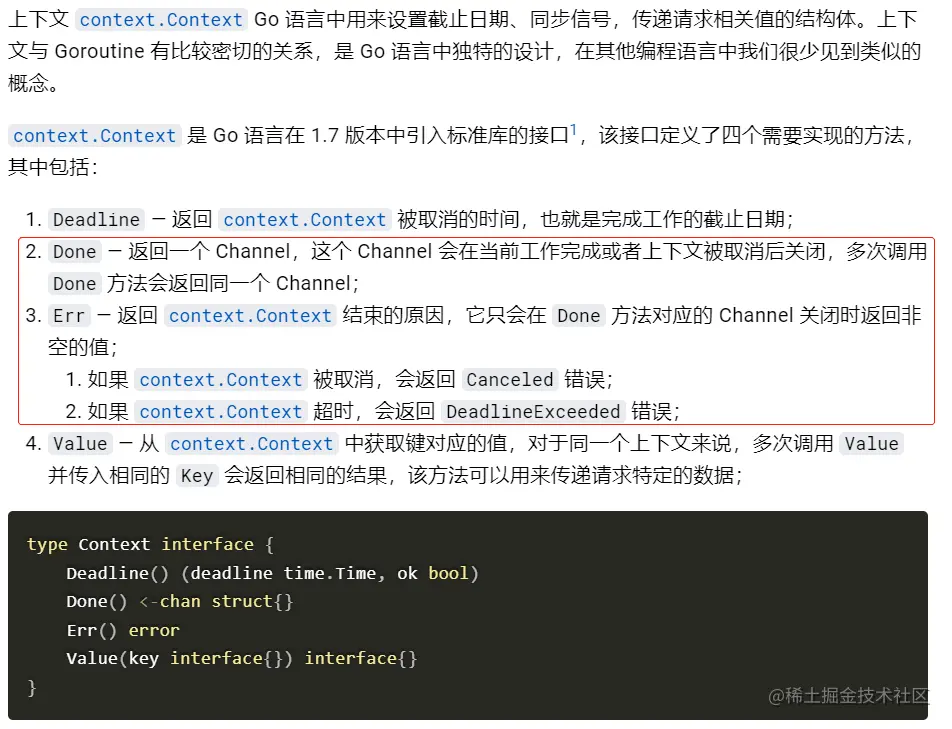Click context.Context link before 超时 in the sub-item
952x729 pixels.
[x=220, y=412]
